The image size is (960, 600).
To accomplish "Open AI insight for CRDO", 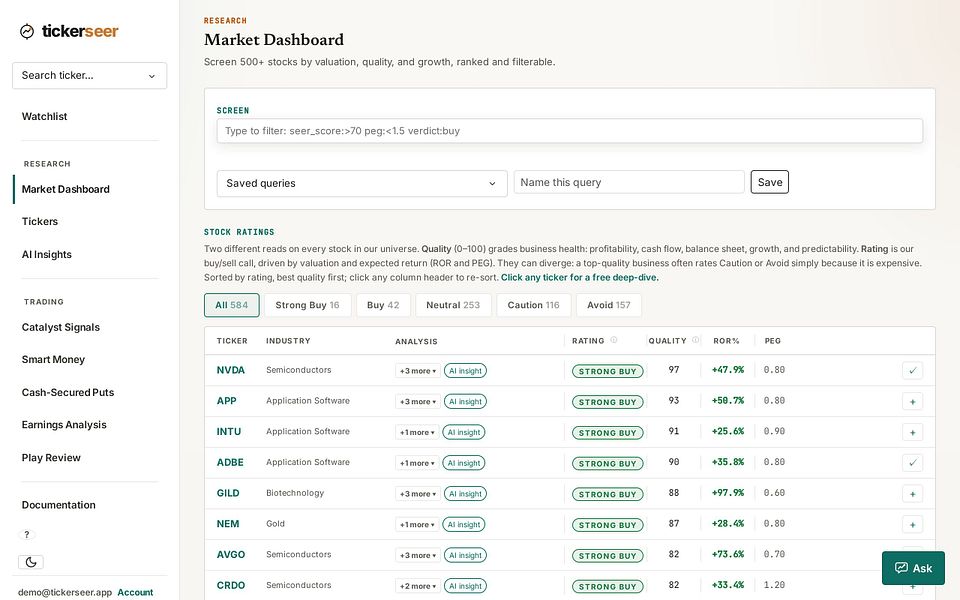I will pyautogui.click(x=465, y=586).
